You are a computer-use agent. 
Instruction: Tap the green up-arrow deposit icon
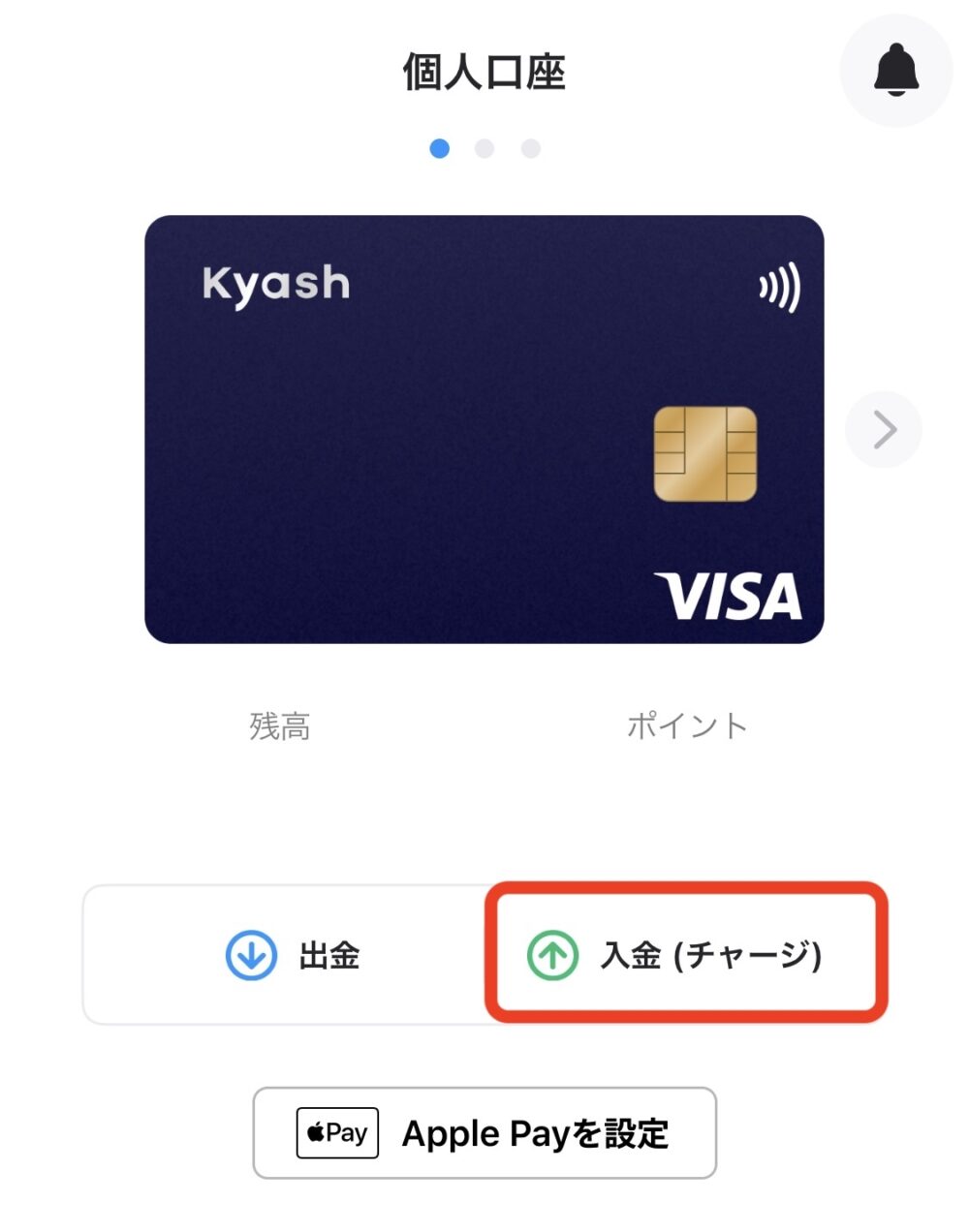click(552, 955)
